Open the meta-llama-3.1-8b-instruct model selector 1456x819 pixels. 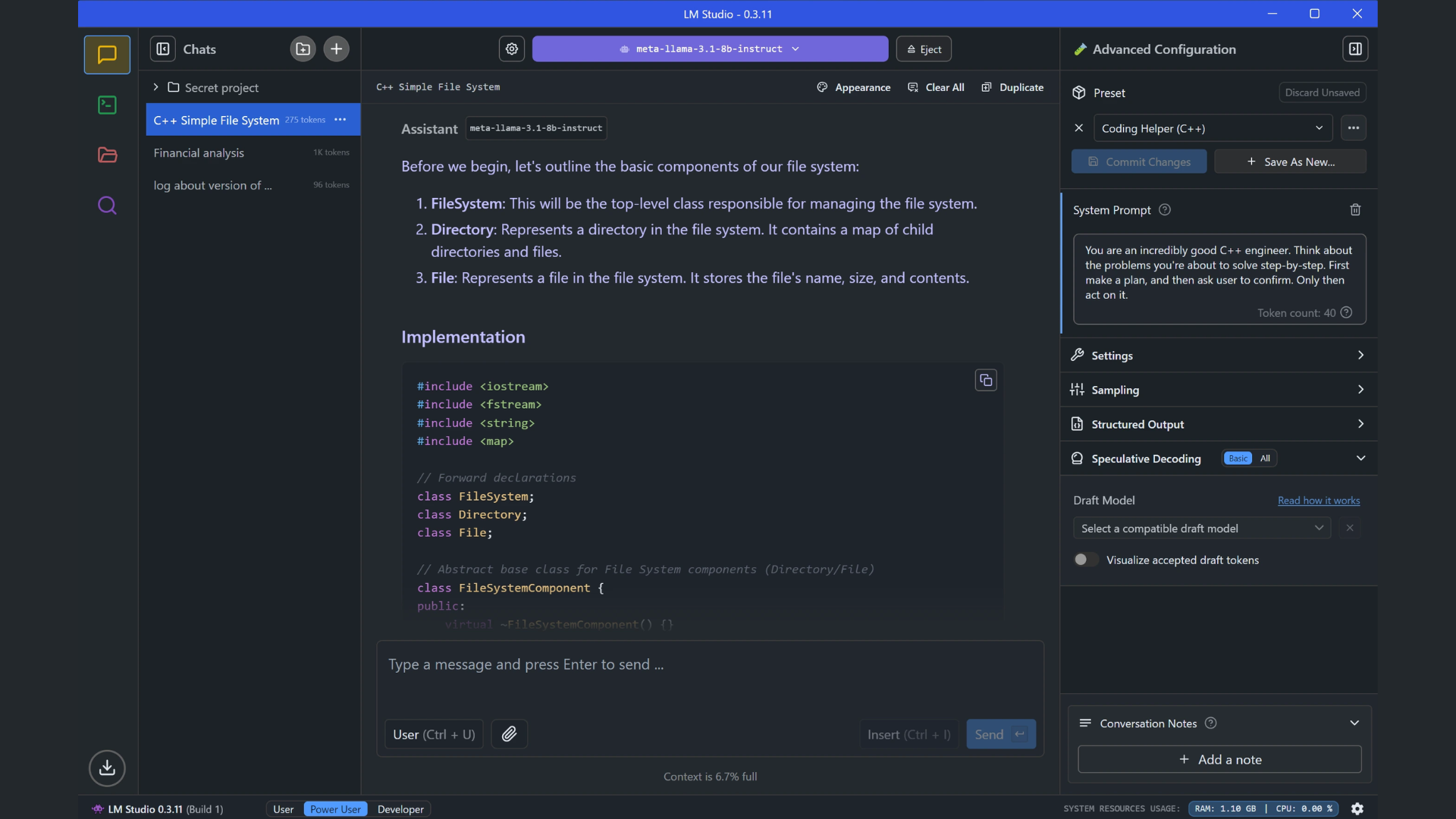pos(710,49)
